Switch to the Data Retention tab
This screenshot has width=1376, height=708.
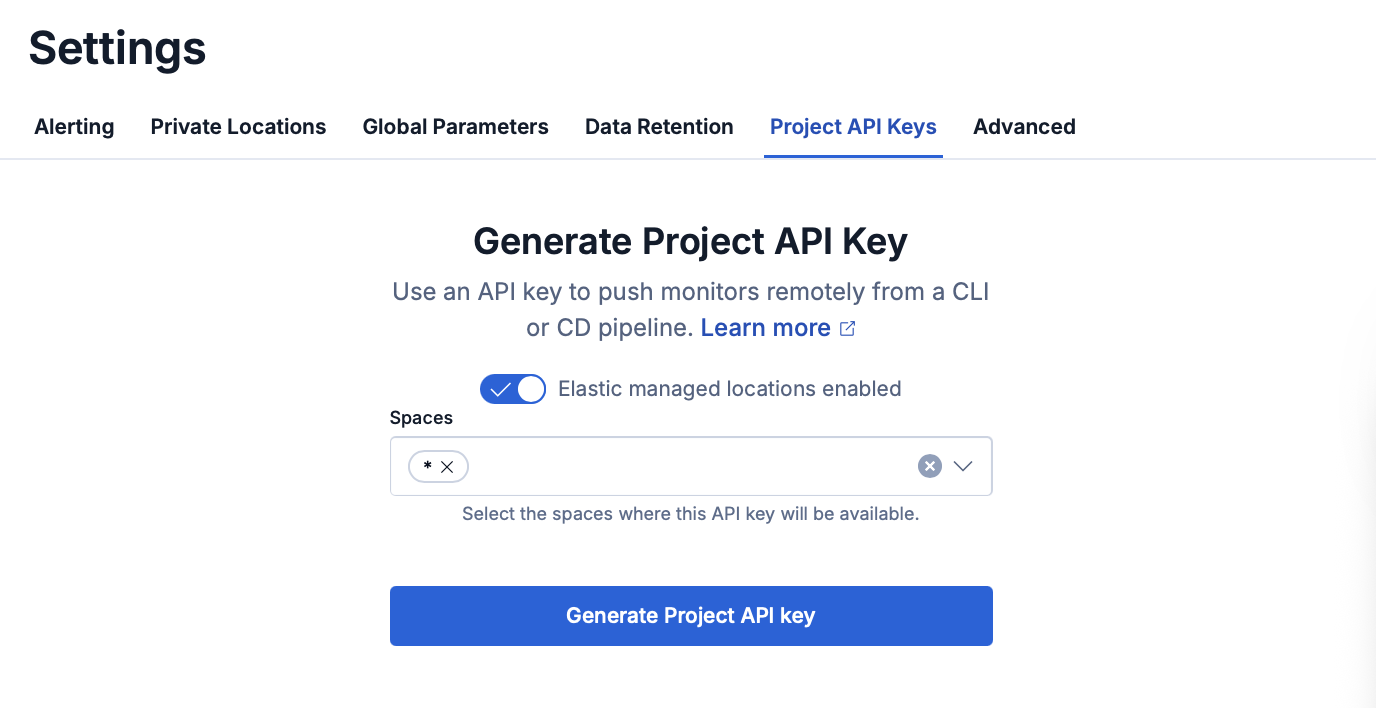(x=659, y=127)
